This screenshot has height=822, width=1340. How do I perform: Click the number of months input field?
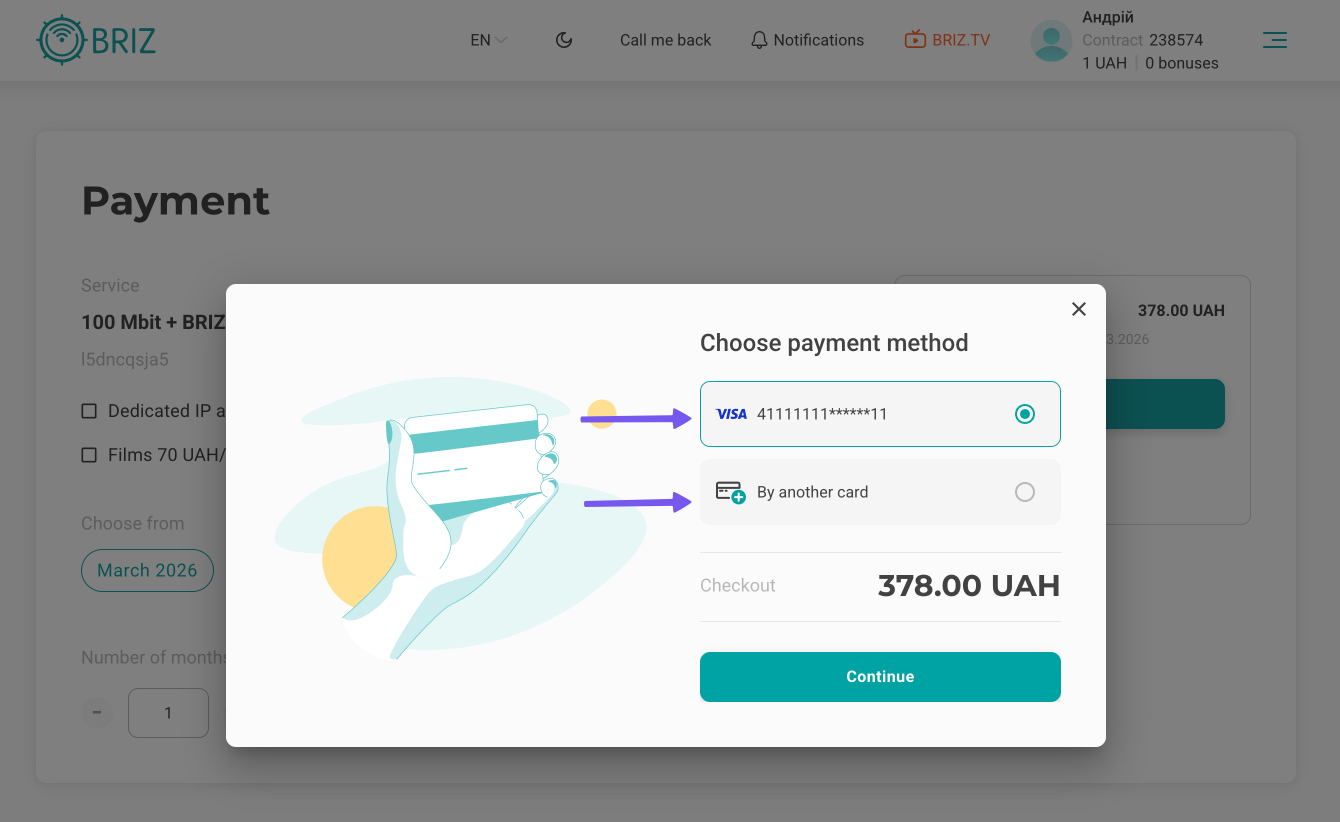click(x=168, y=713)
